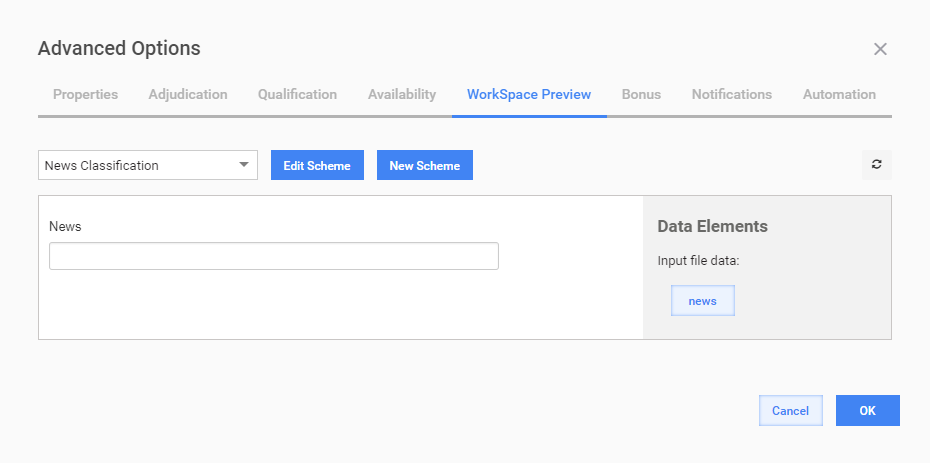Click the news data element chip
The image size is (930, 463).
pos(703,301)
